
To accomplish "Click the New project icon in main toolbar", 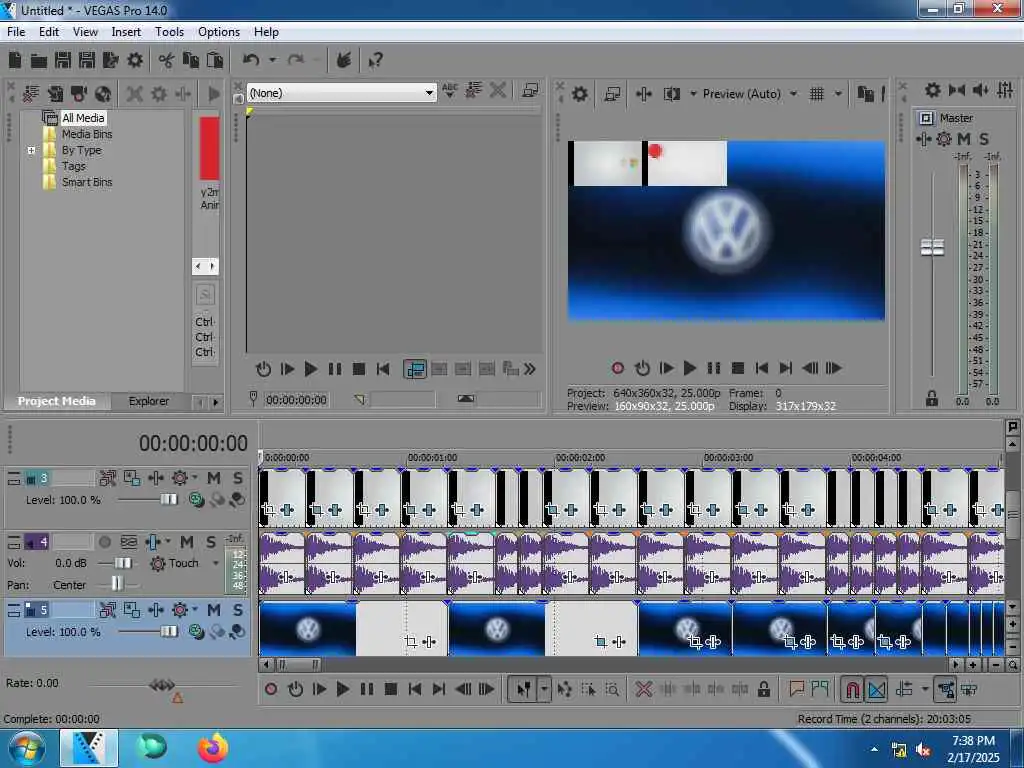I will 14,60.
